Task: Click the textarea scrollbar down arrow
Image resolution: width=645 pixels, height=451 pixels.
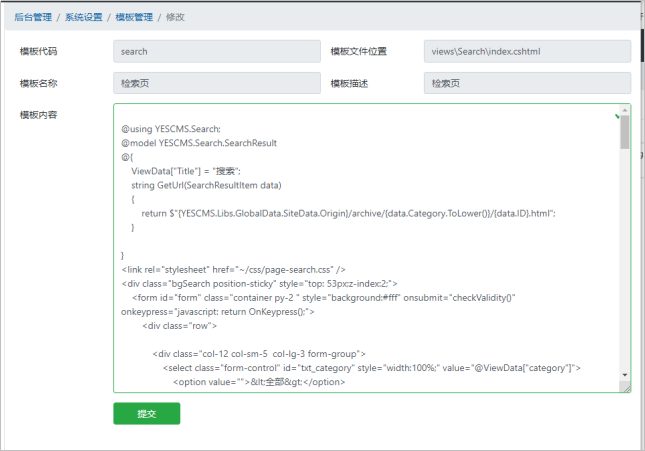Action: tap(625, 375)
